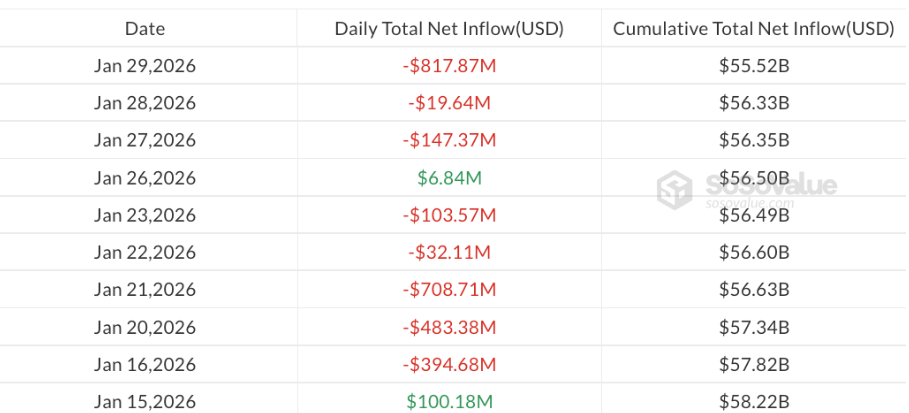Viewport: 909px width, 413px height.
Task: Select the $55.52B cumulative value
Action: [754, 66]
